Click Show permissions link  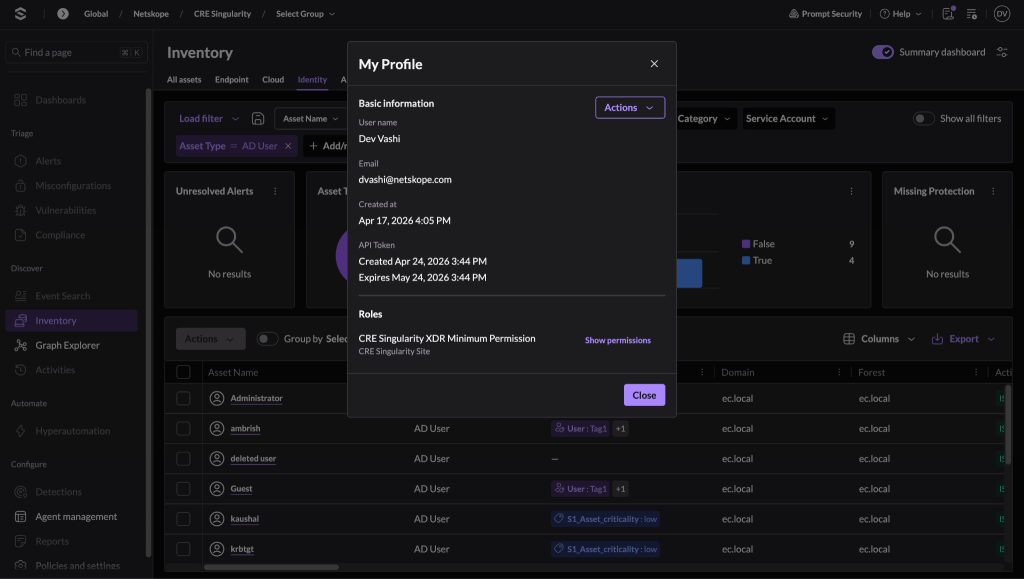[618, 340]
